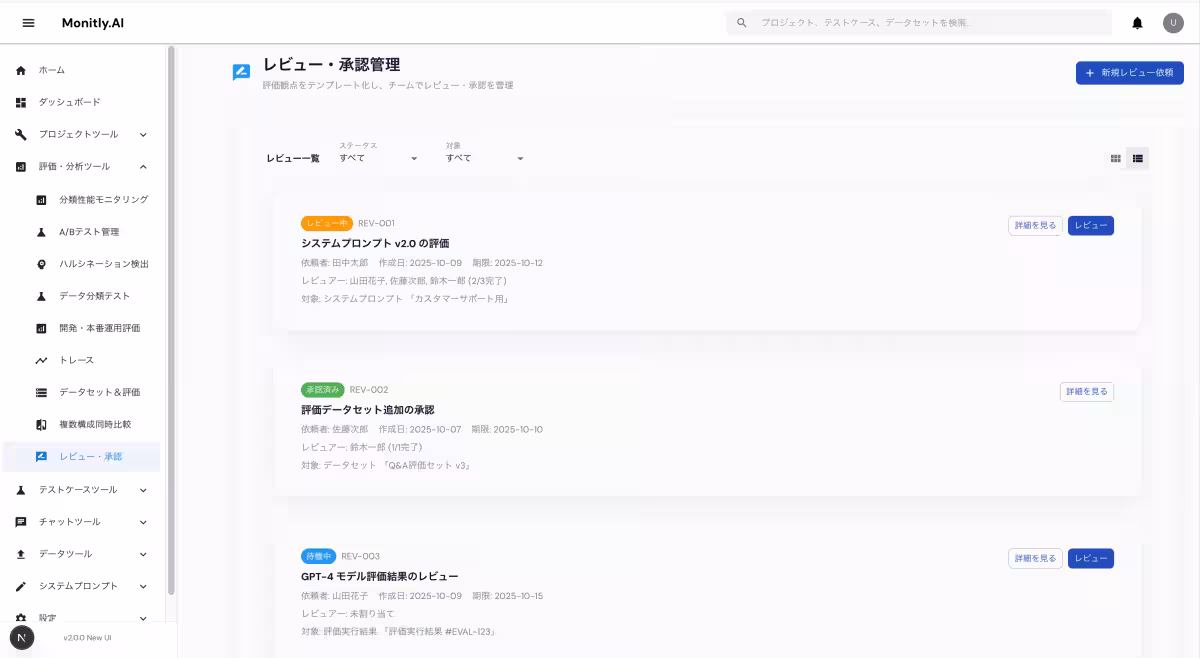Click 新規レビュー依頼 button
Screen dimensions: 1200x658
[1129, 72]
